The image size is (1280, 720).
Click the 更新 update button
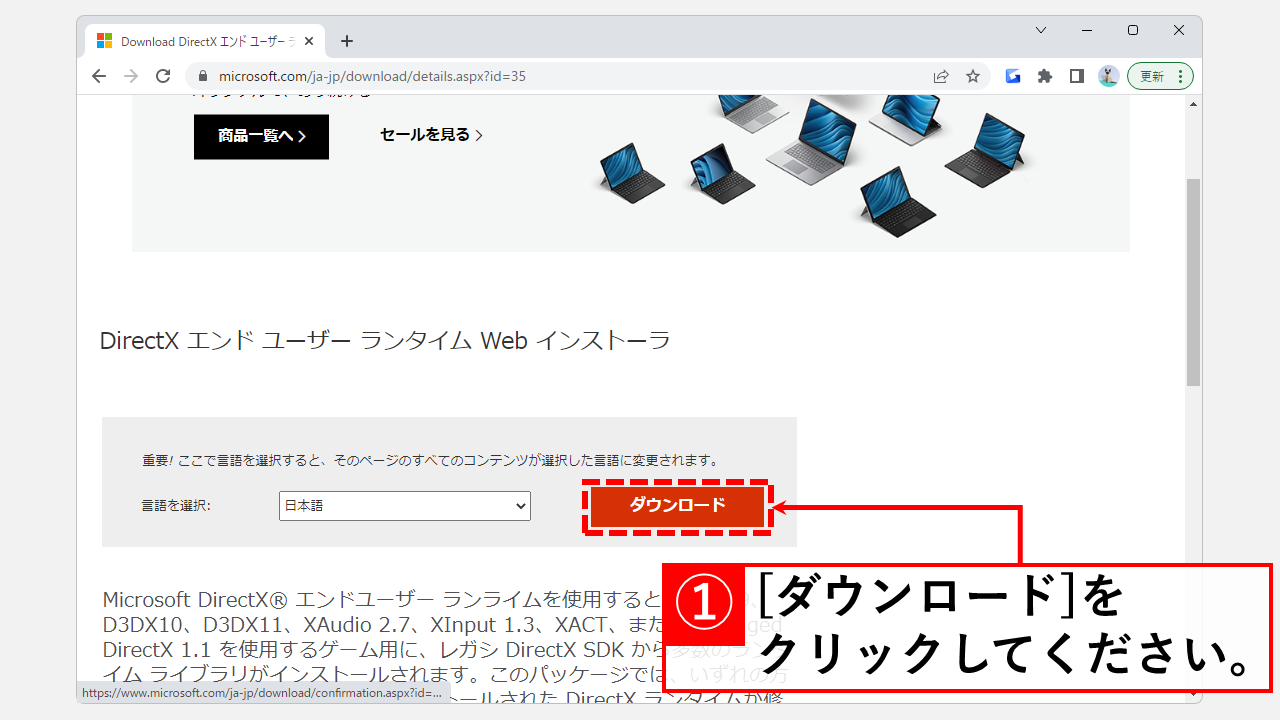[1151, 76]
